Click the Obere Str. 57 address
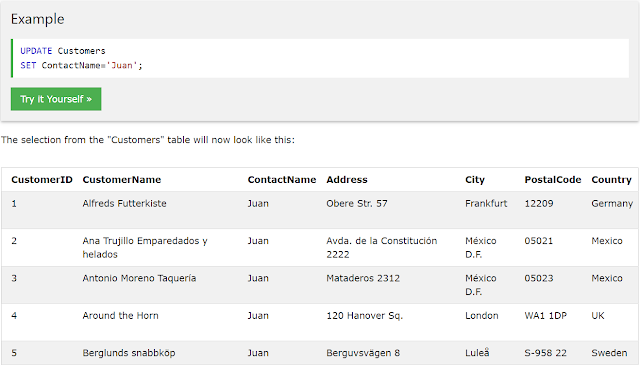This screenshot has height=365, width=640. (x=357, y=203)
